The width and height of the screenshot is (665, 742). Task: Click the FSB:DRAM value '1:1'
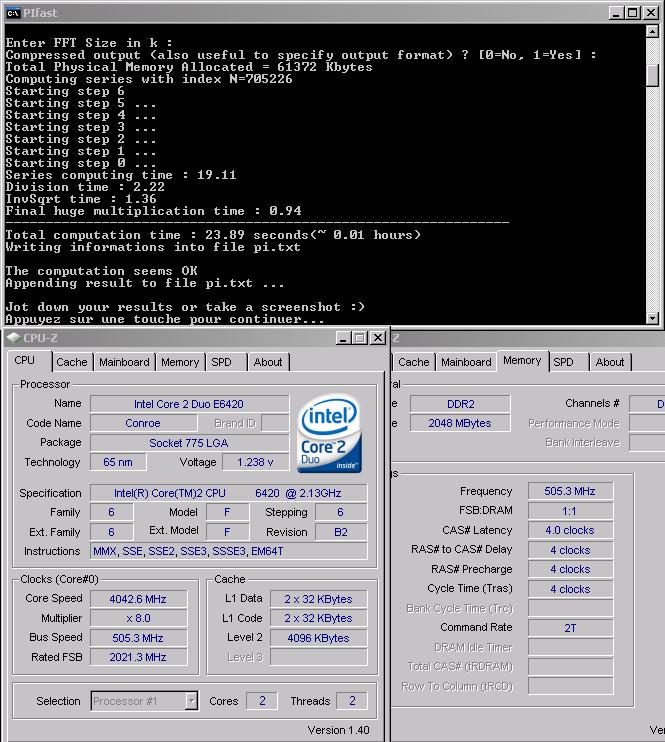click(570, 511)
